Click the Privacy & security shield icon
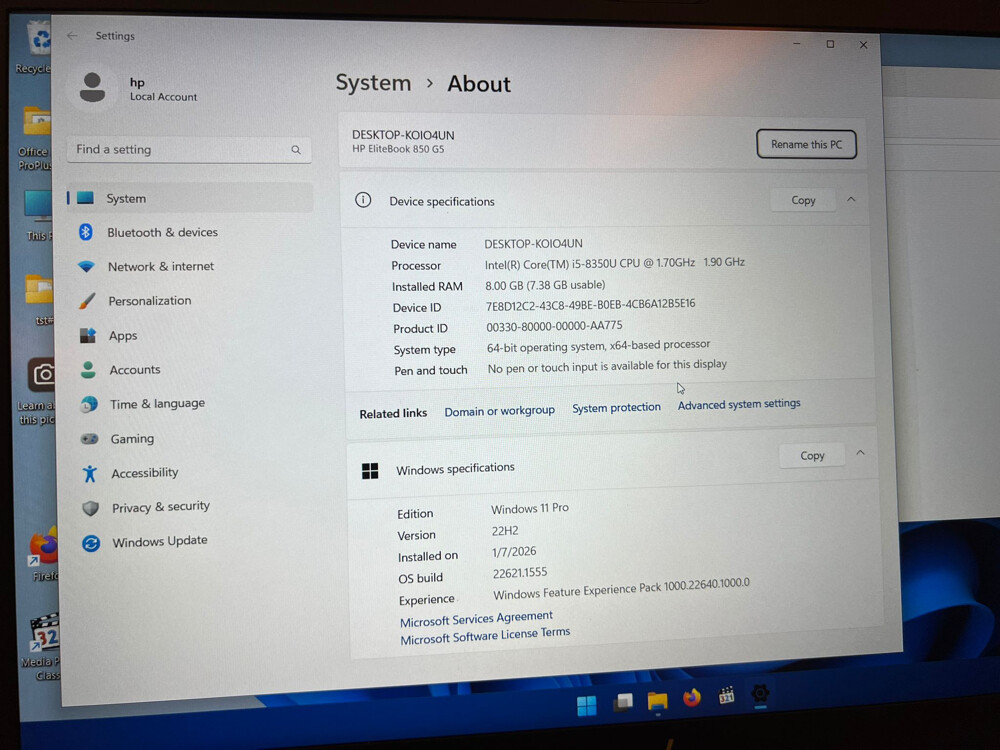The image size is (1000, 750). click(x=91, y=508)
